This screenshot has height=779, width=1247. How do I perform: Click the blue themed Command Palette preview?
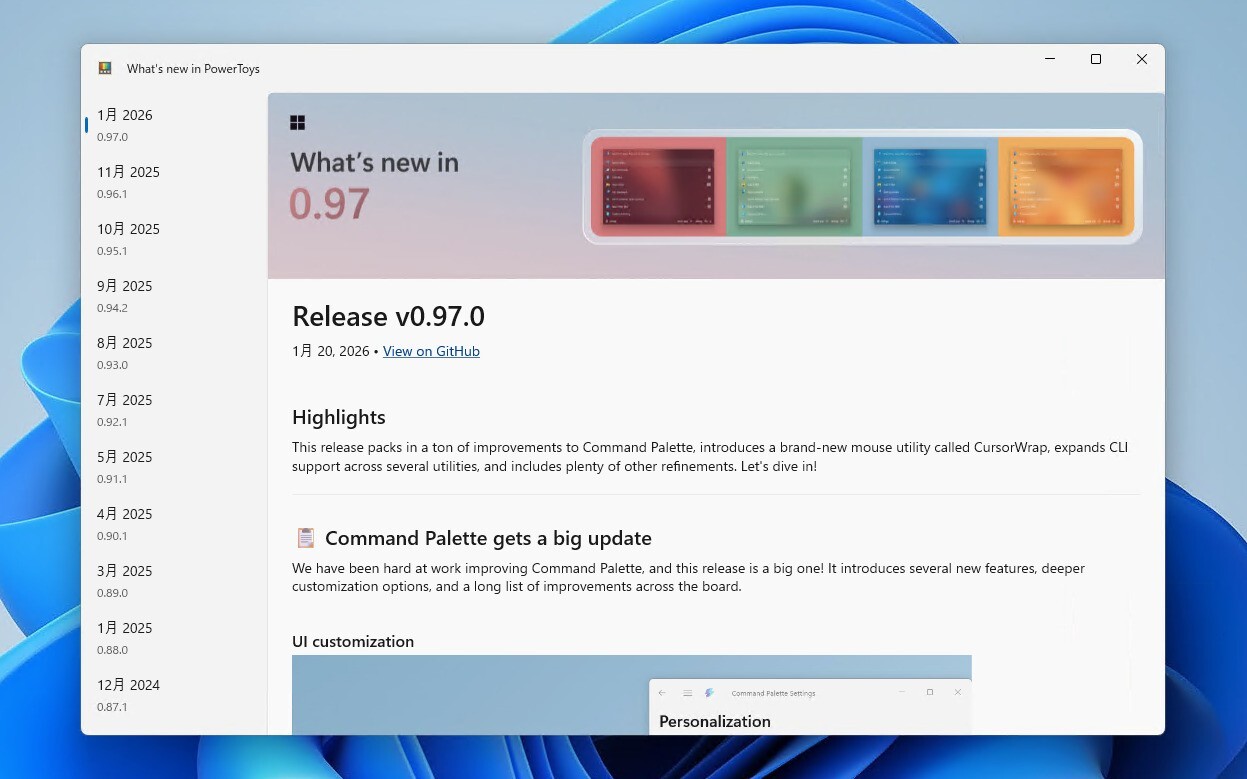pyautogui.click(x=930, y=186)
